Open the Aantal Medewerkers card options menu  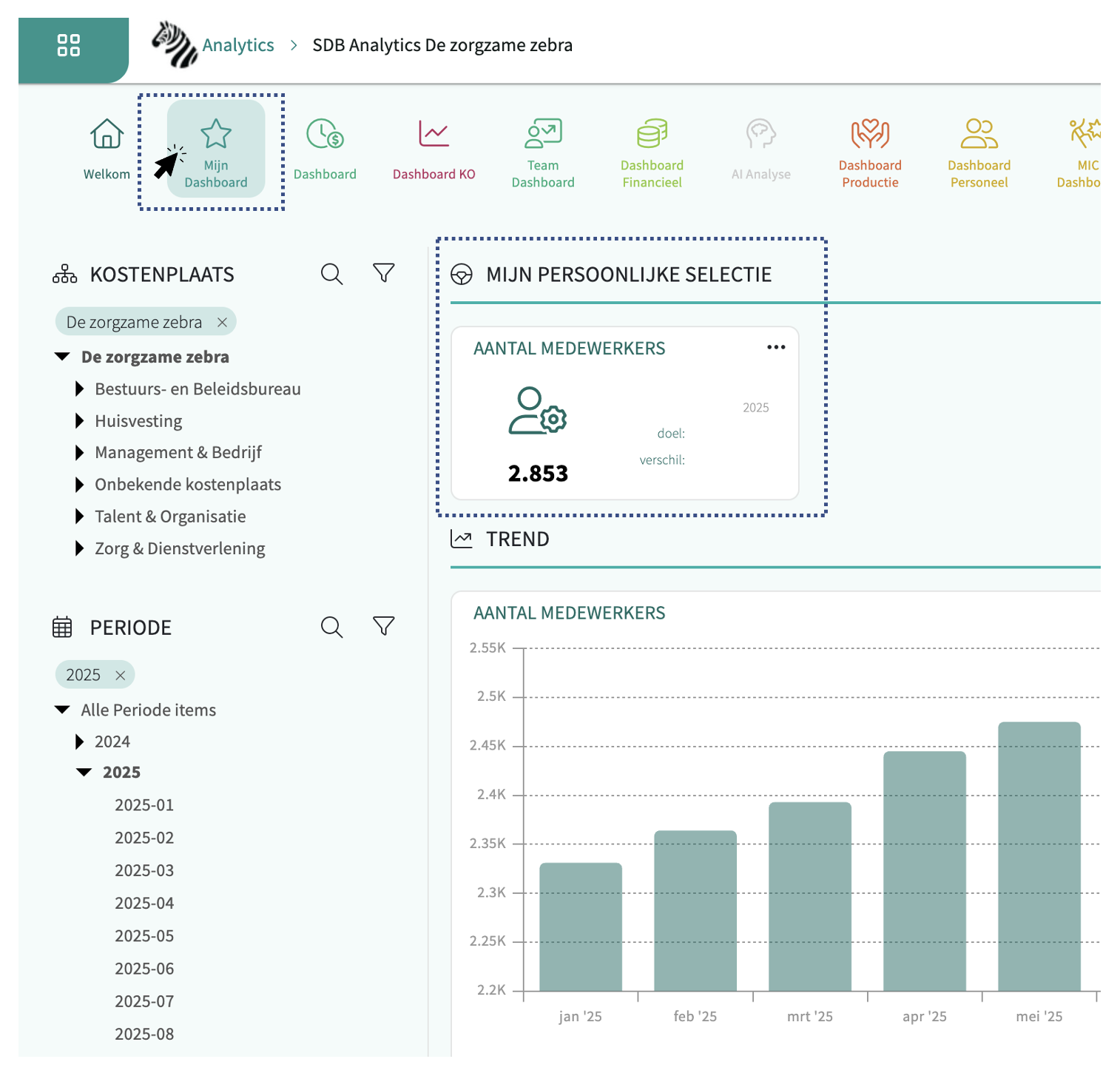tap(775, 347)
